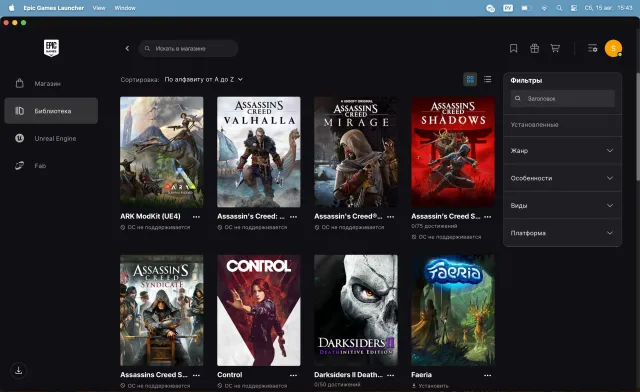The width and height of the screenshot is (640, 392).
Task: Toggle the Установленные filter
Action: 562,125
